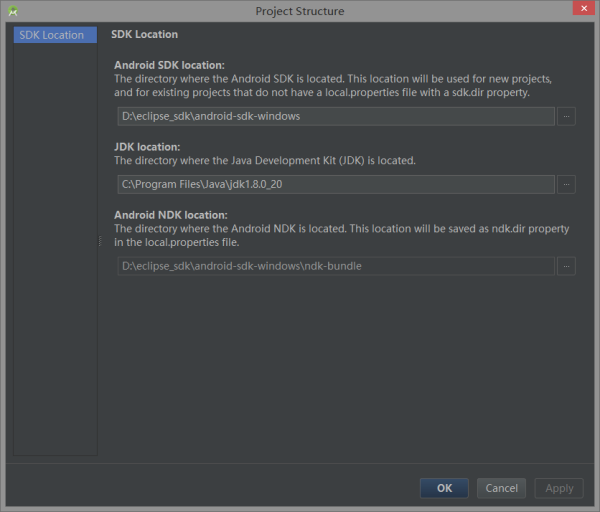Click the Android NDK location path field

[335, 266]
